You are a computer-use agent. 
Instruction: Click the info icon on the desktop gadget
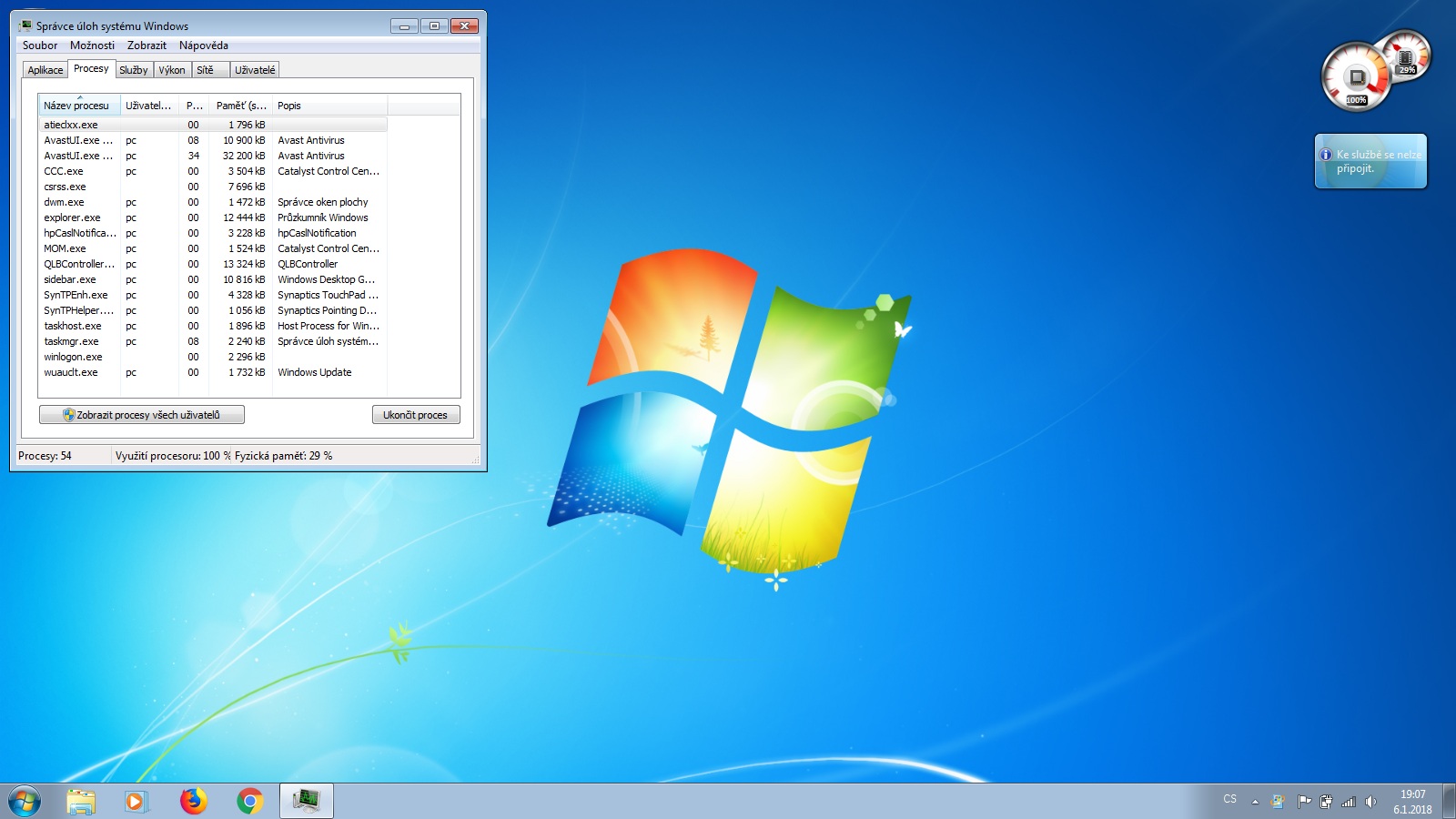pyautogui.click(x=1326, y=155)
